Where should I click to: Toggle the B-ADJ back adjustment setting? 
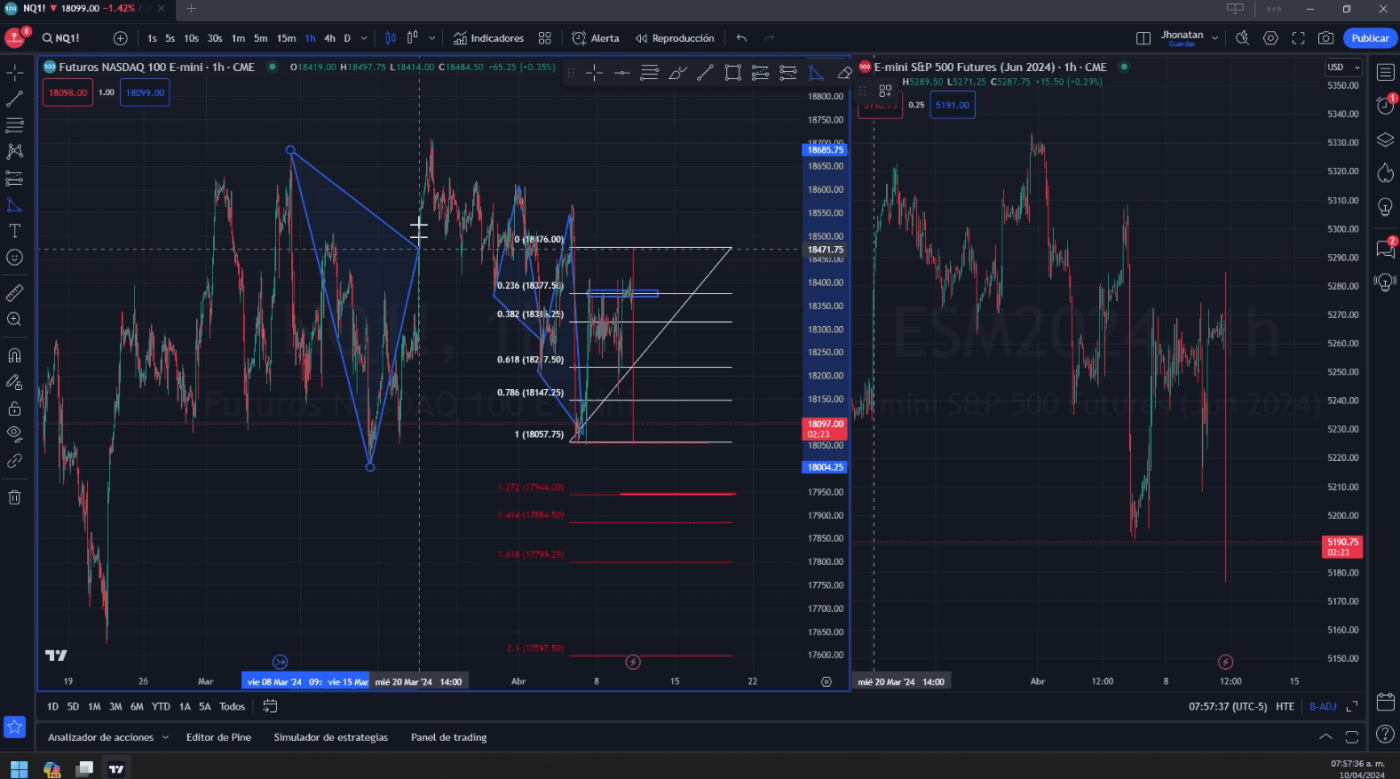point(1322,706)
